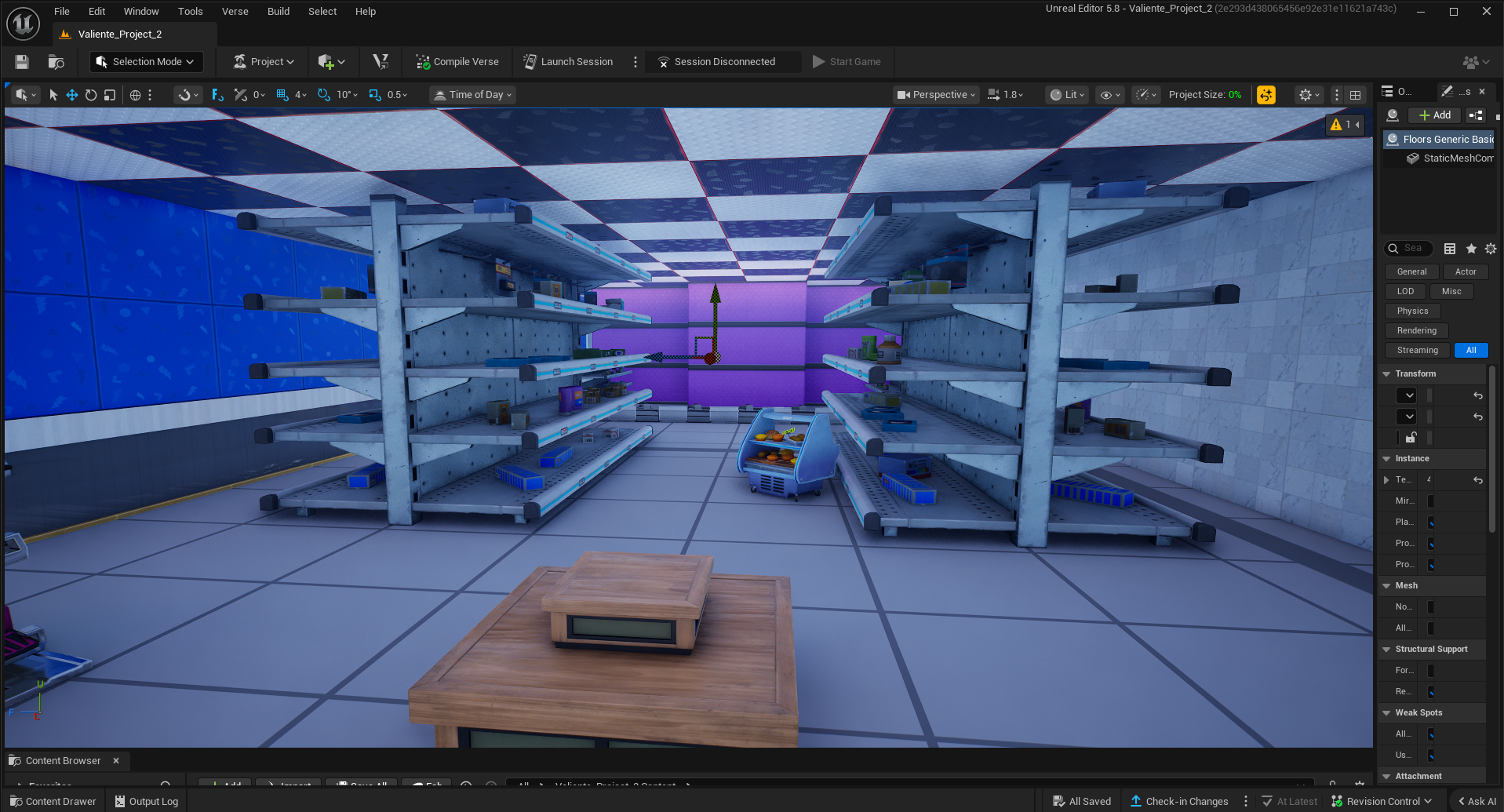
Task: Open the Project dropdown menu
Action: point(264,62)
